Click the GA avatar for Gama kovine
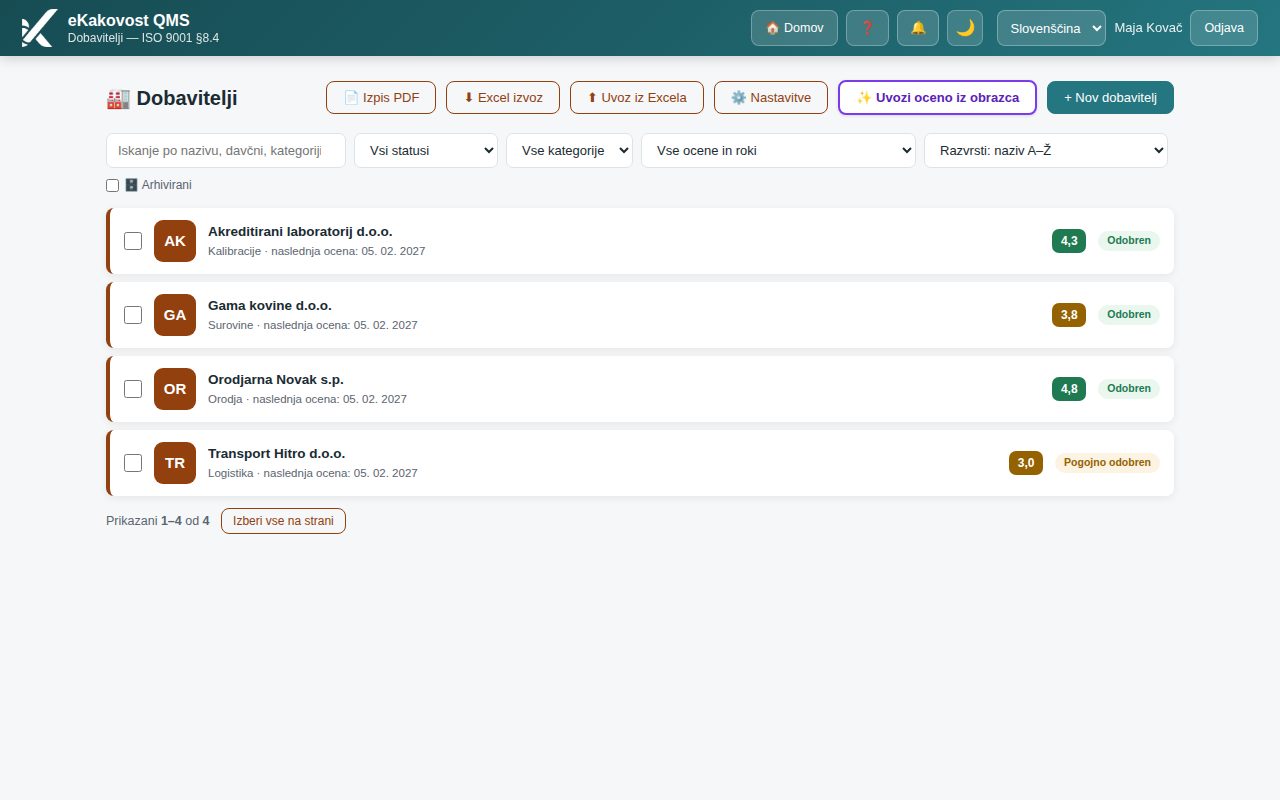The image size is (1280, 800). click(175, 315)
